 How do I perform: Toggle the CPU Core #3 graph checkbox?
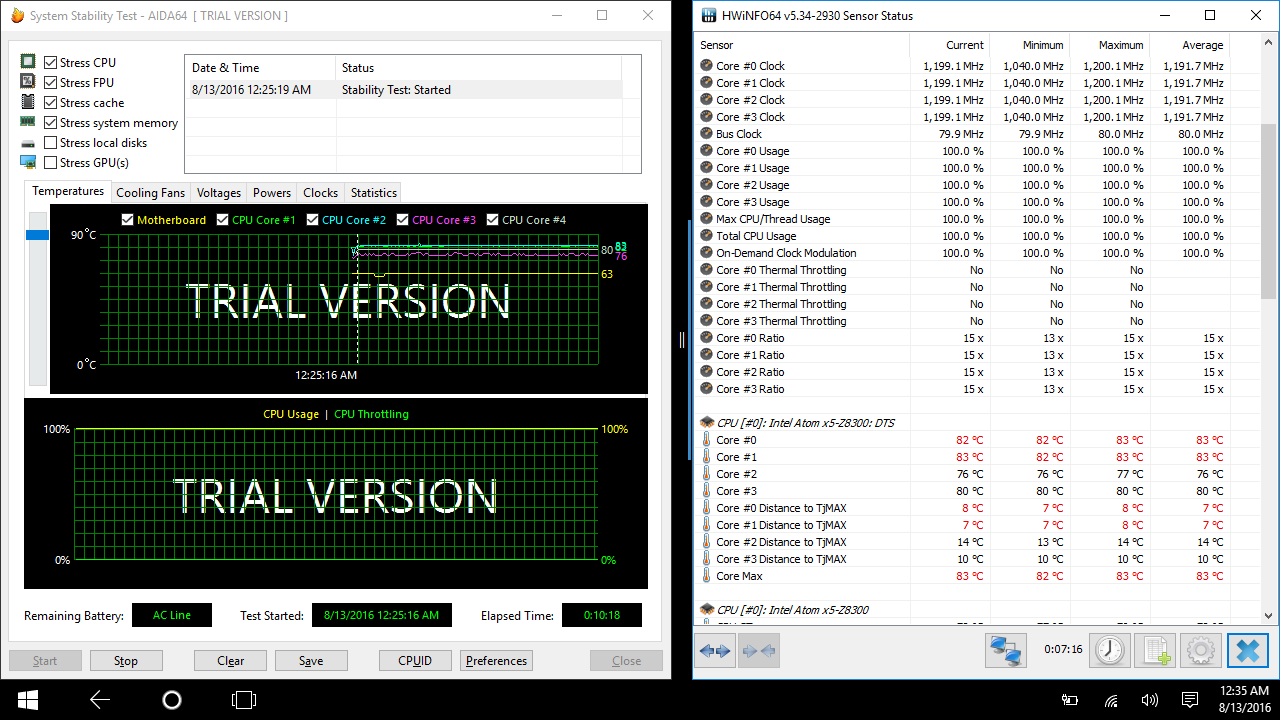[403, 220]
